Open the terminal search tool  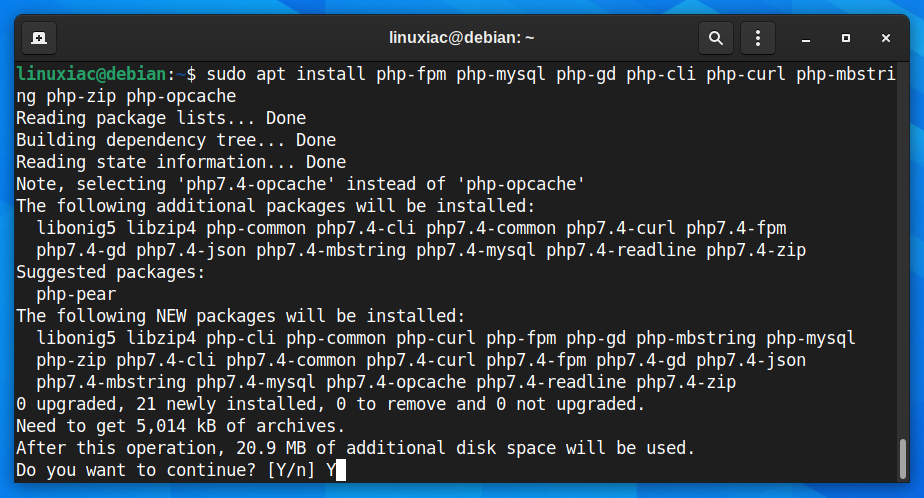(715, 38)
